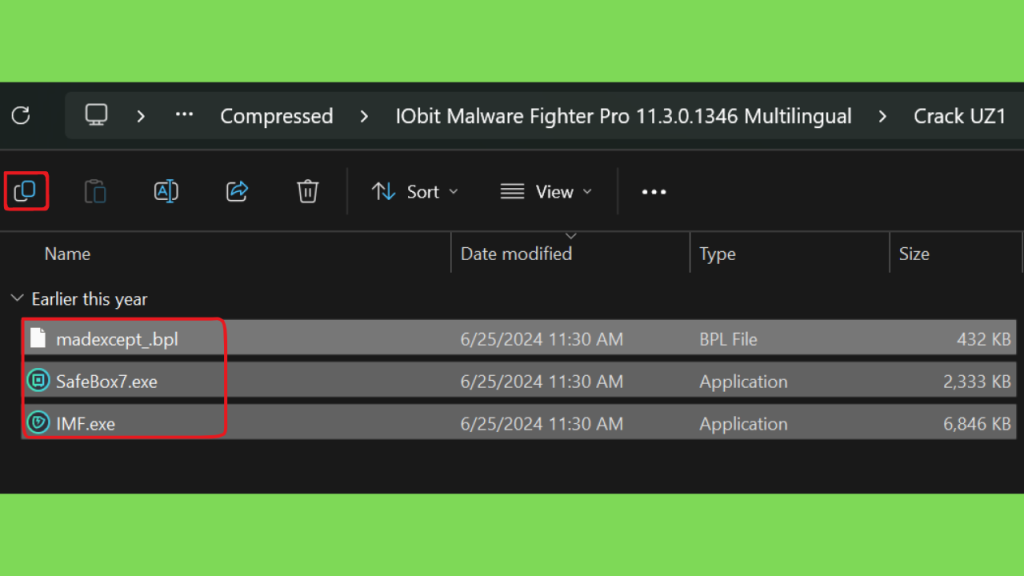This screenshot has height=576, width=1024.
Task: Click the This PC monitor icon
Action: [96, 115]
